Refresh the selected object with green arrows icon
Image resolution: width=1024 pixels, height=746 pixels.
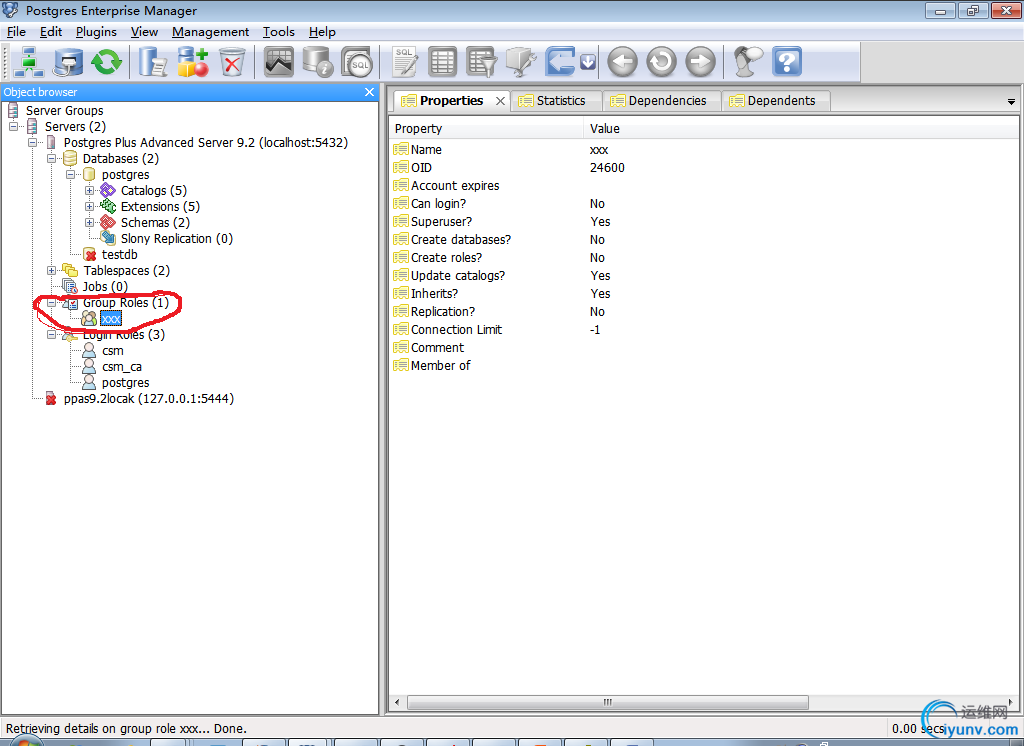click(106, 62)
